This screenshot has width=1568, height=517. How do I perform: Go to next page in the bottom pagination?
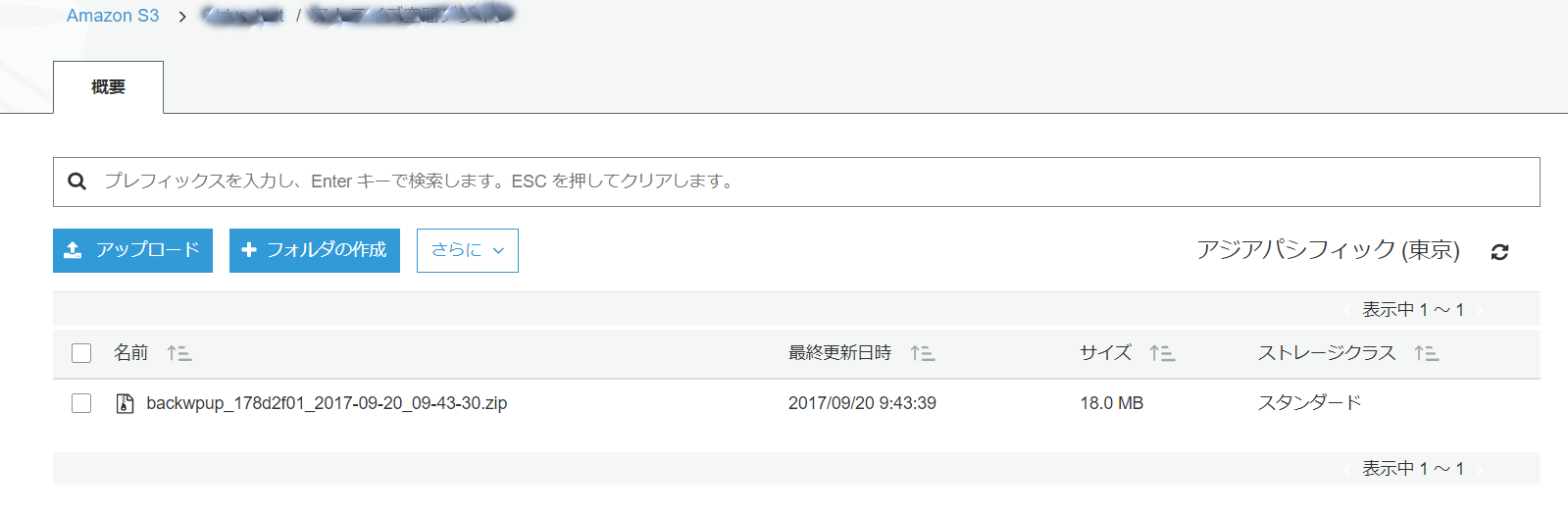1480,469
